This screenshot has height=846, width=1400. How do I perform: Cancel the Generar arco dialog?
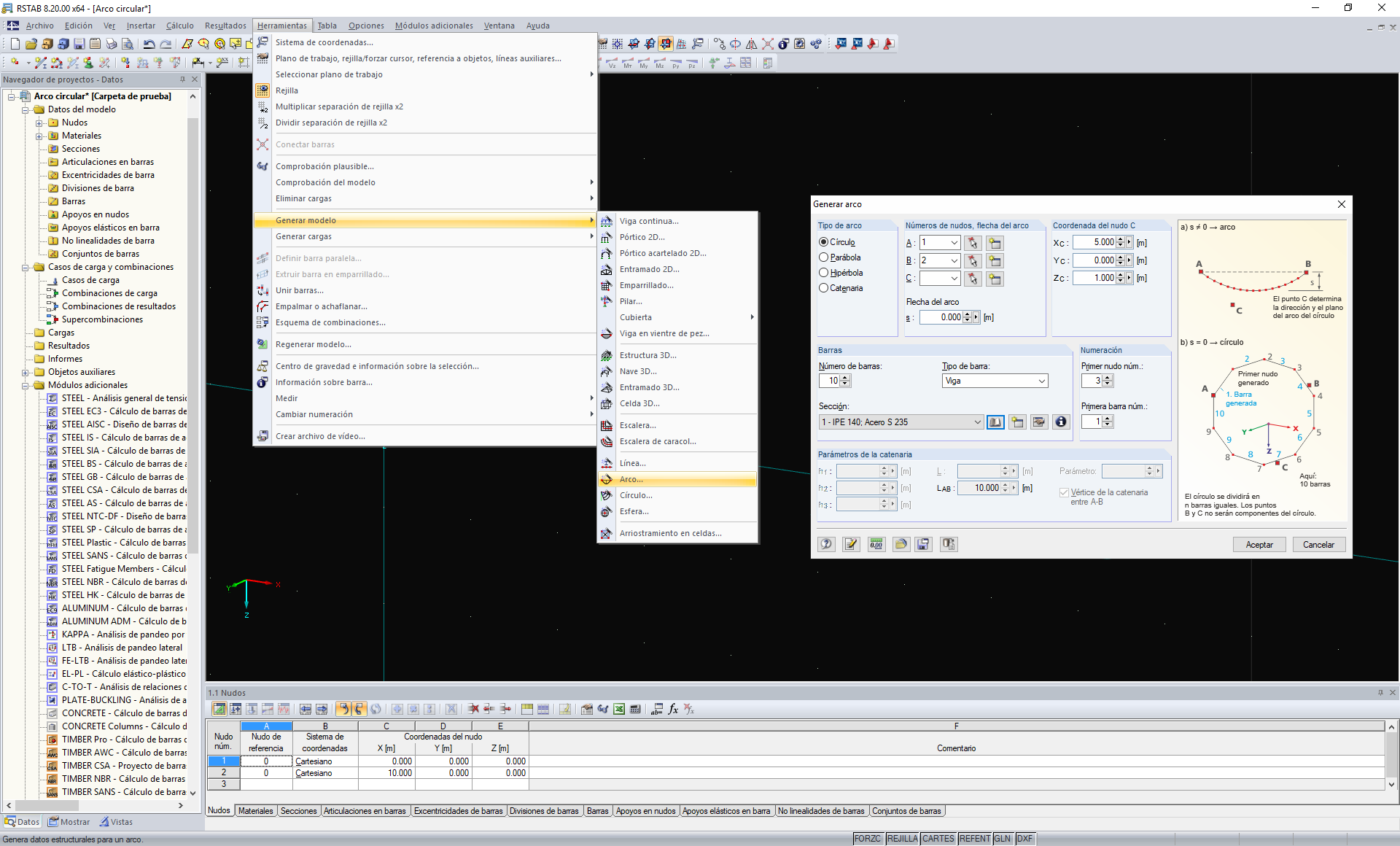pos(1318,544)
